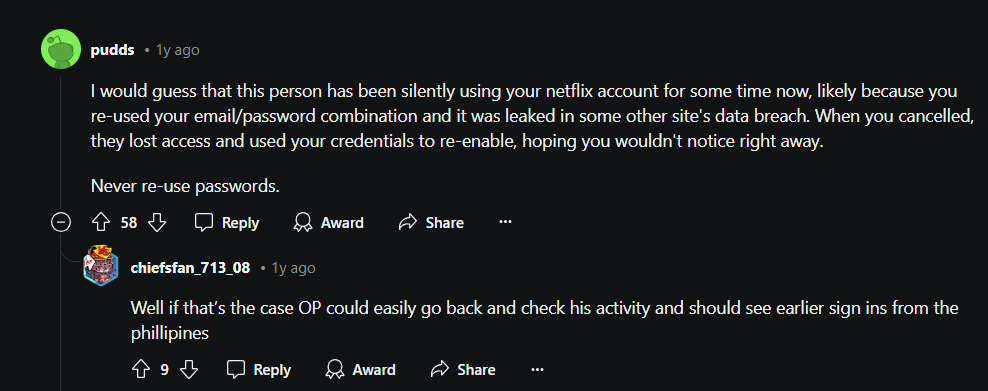
Task: Upvote the comment by pudds
Action: pos(101,222)
